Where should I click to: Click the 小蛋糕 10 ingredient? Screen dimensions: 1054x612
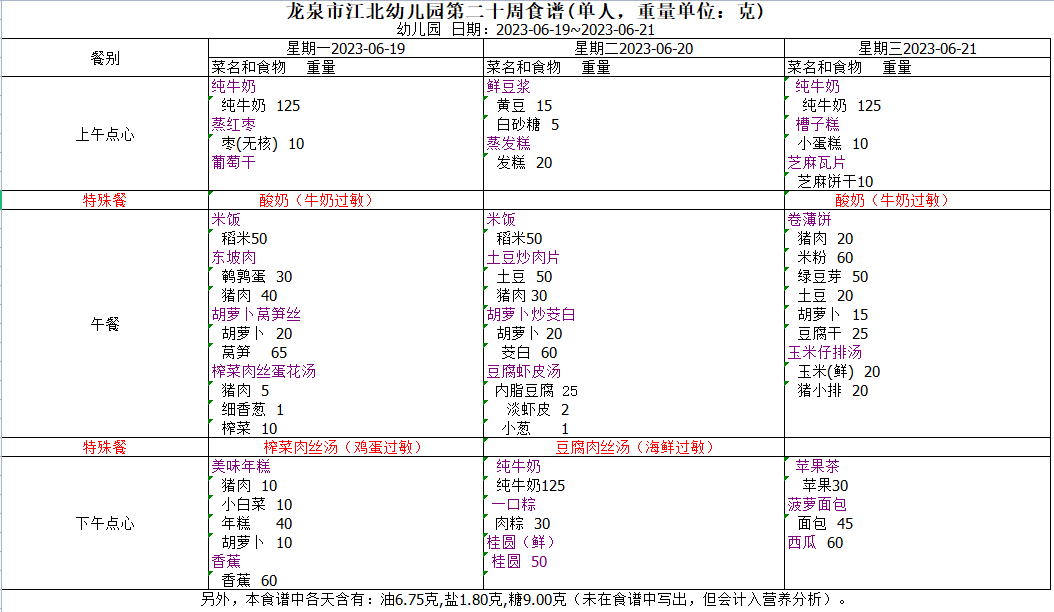click(x=833, y=144)
